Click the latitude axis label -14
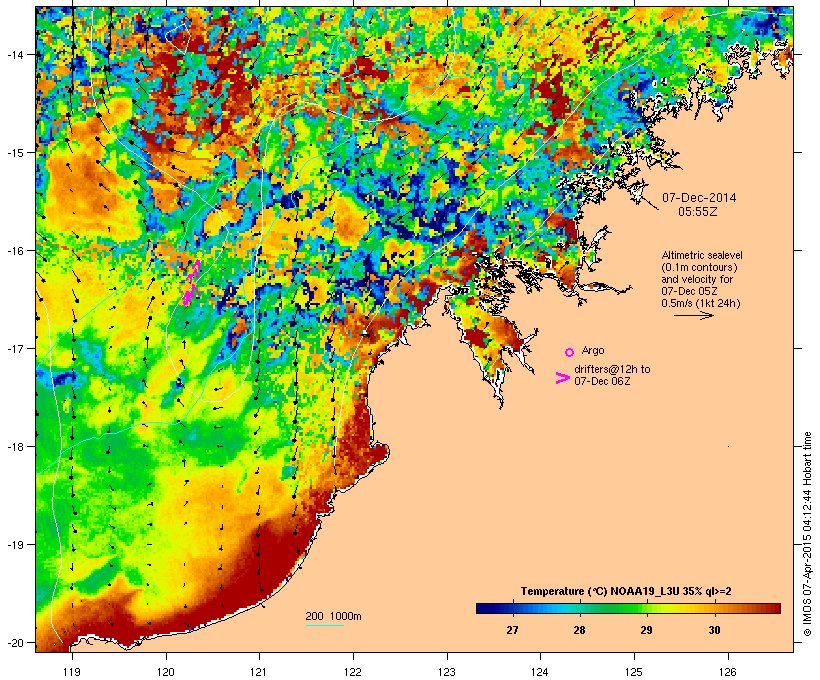 click(x=14, y=54)
